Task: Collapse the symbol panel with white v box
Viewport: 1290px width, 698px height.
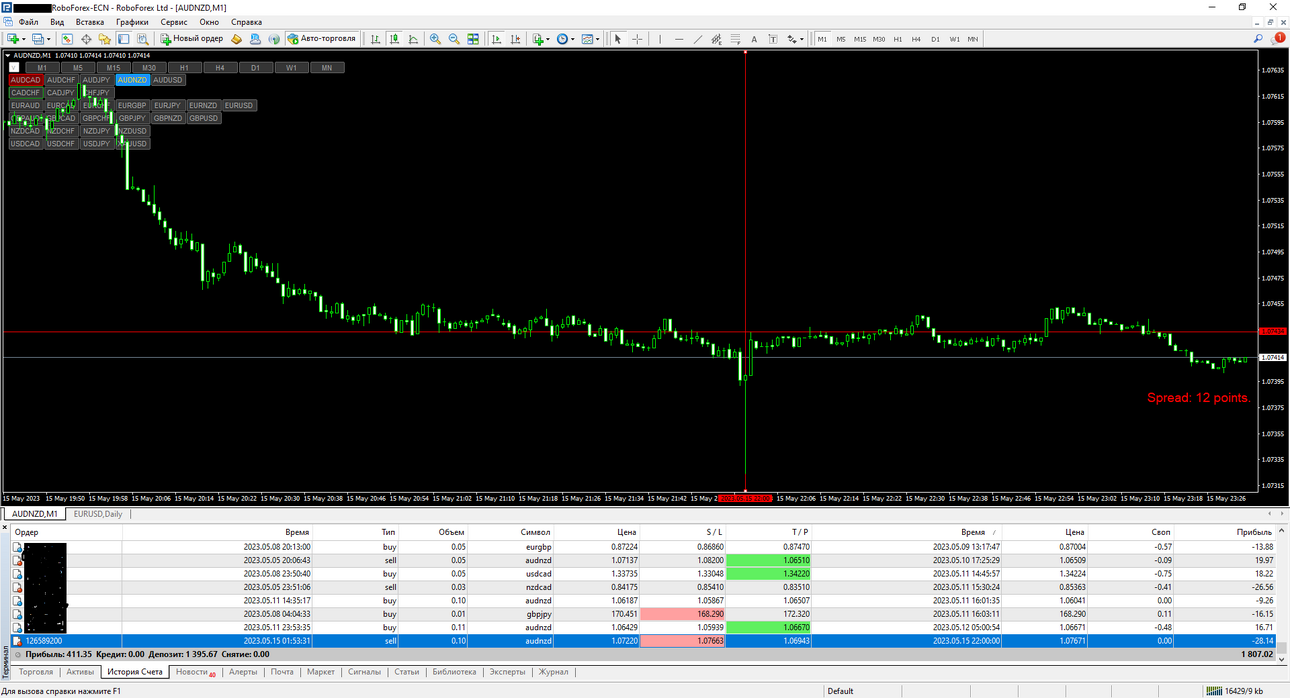Action: [x=14, y=68]
